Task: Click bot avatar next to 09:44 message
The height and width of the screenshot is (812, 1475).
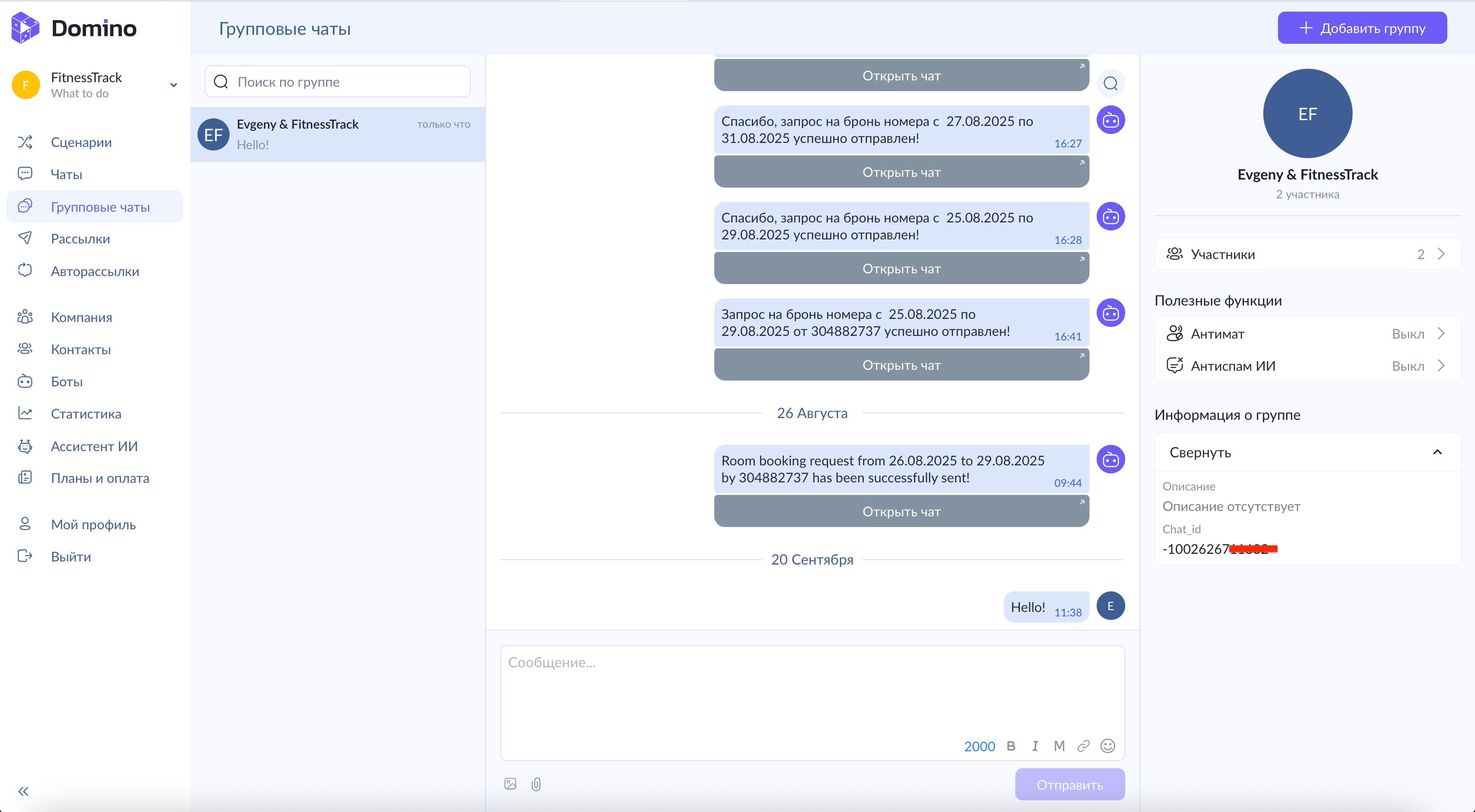Action: (x=1110, y=459)
